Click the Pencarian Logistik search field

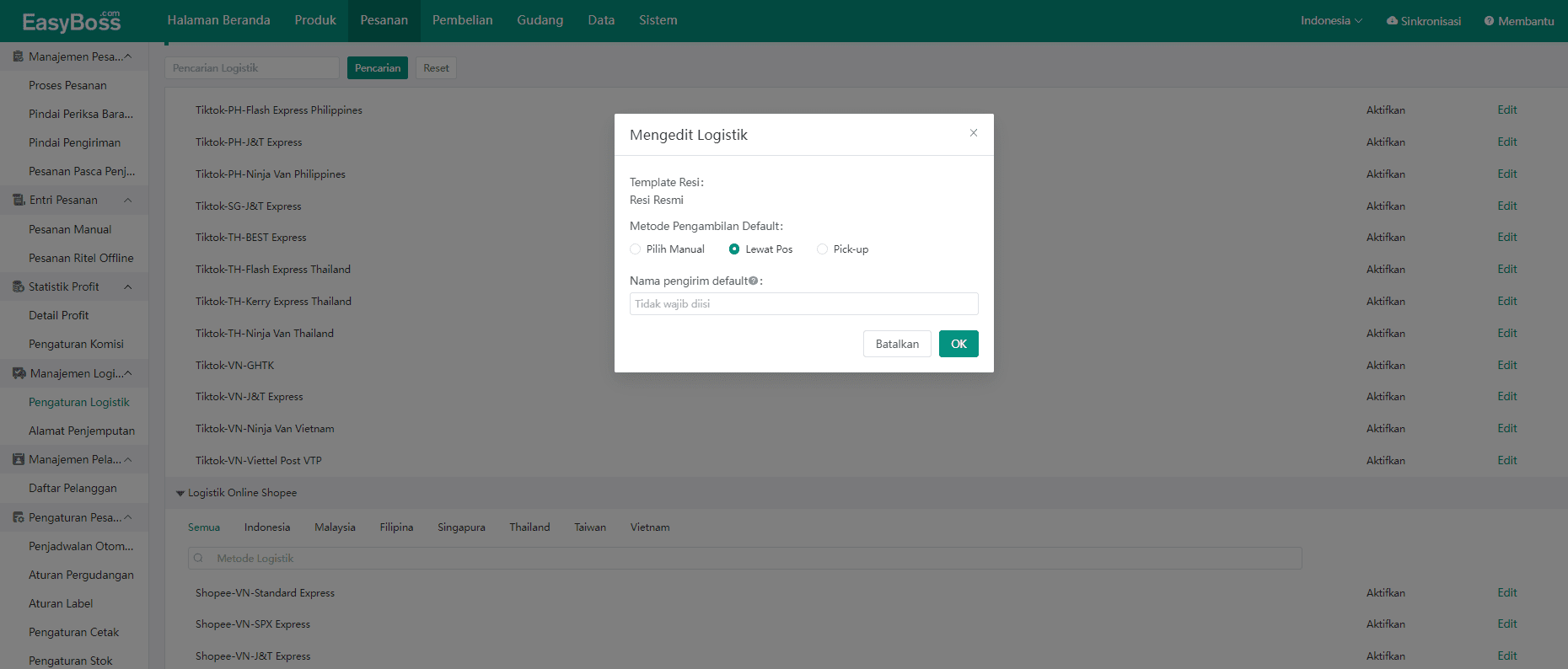[x=252, y=68]
